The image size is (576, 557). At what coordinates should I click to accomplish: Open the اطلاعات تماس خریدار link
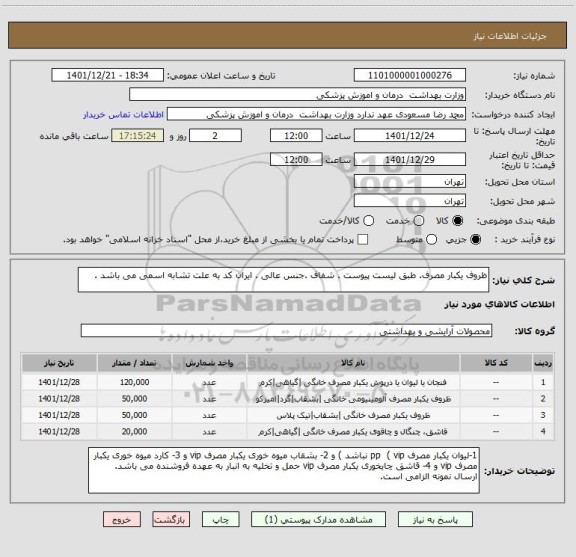[123, 115]
